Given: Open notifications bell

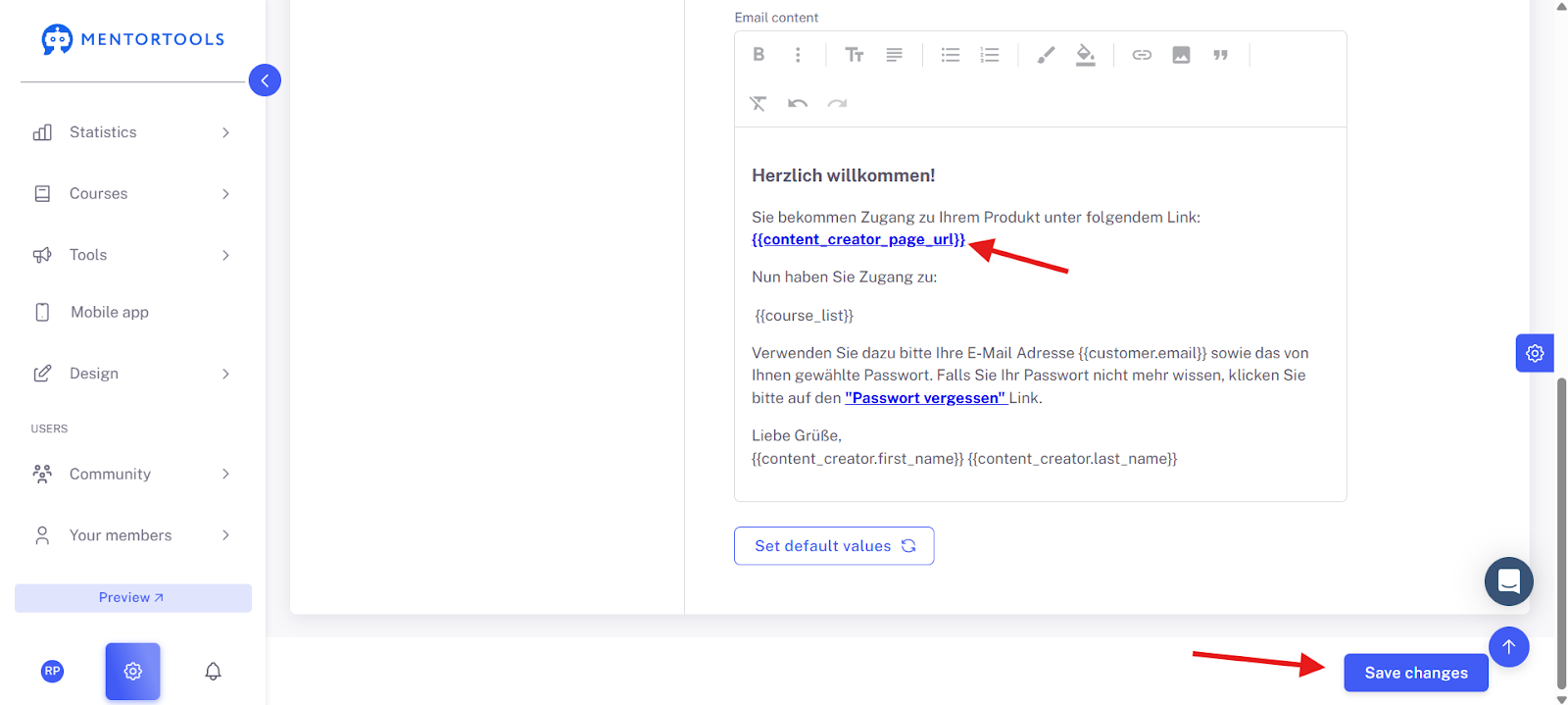Looking at the screenshot, I should pyautogui.click(x=213, y=672).
